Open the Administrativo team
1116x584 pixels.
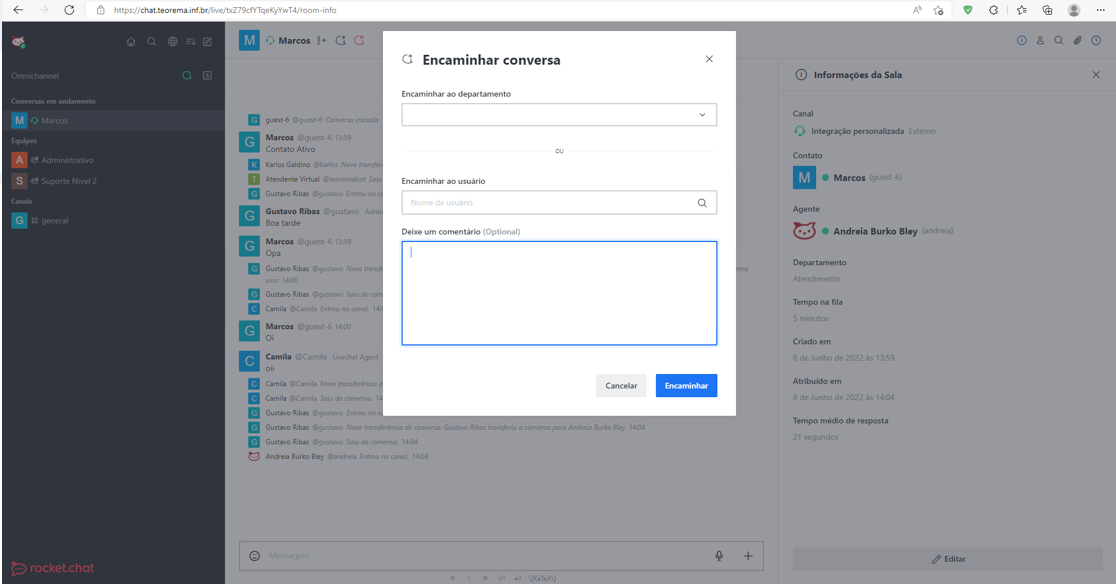(113, 160)
